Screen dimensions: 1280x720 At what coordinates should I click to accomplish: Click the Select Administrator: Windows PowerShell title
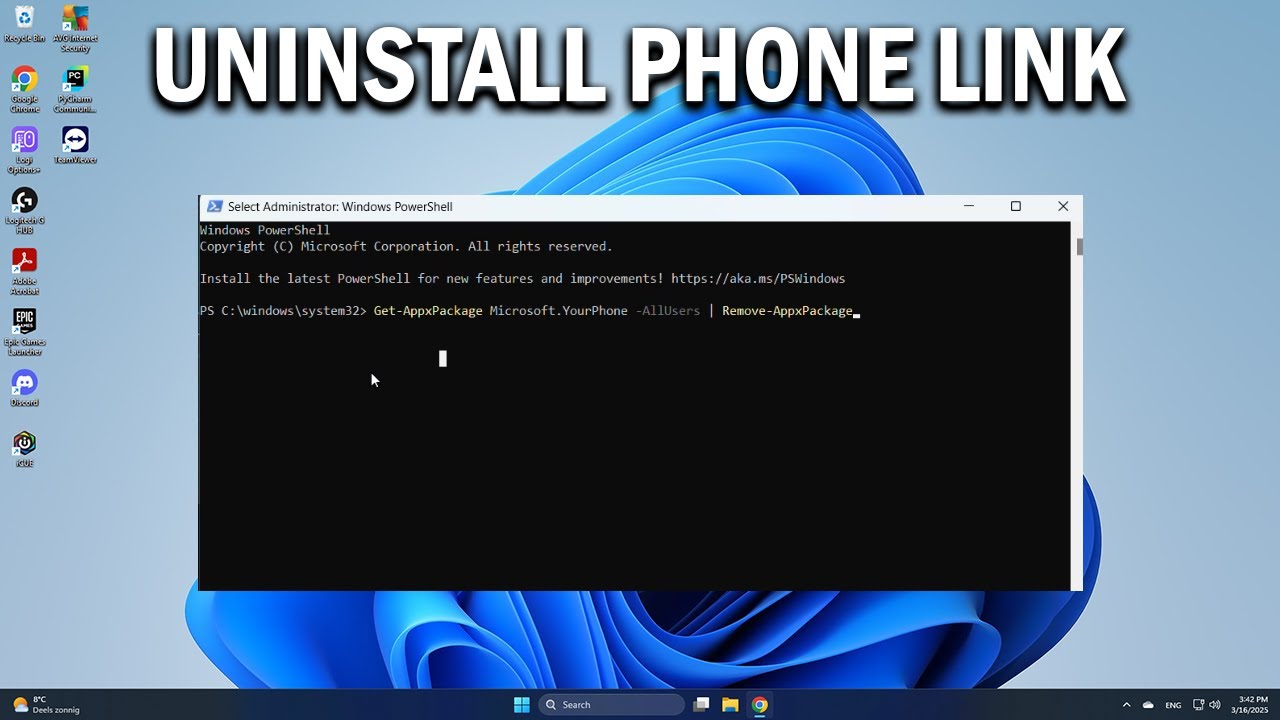point(340,206)
